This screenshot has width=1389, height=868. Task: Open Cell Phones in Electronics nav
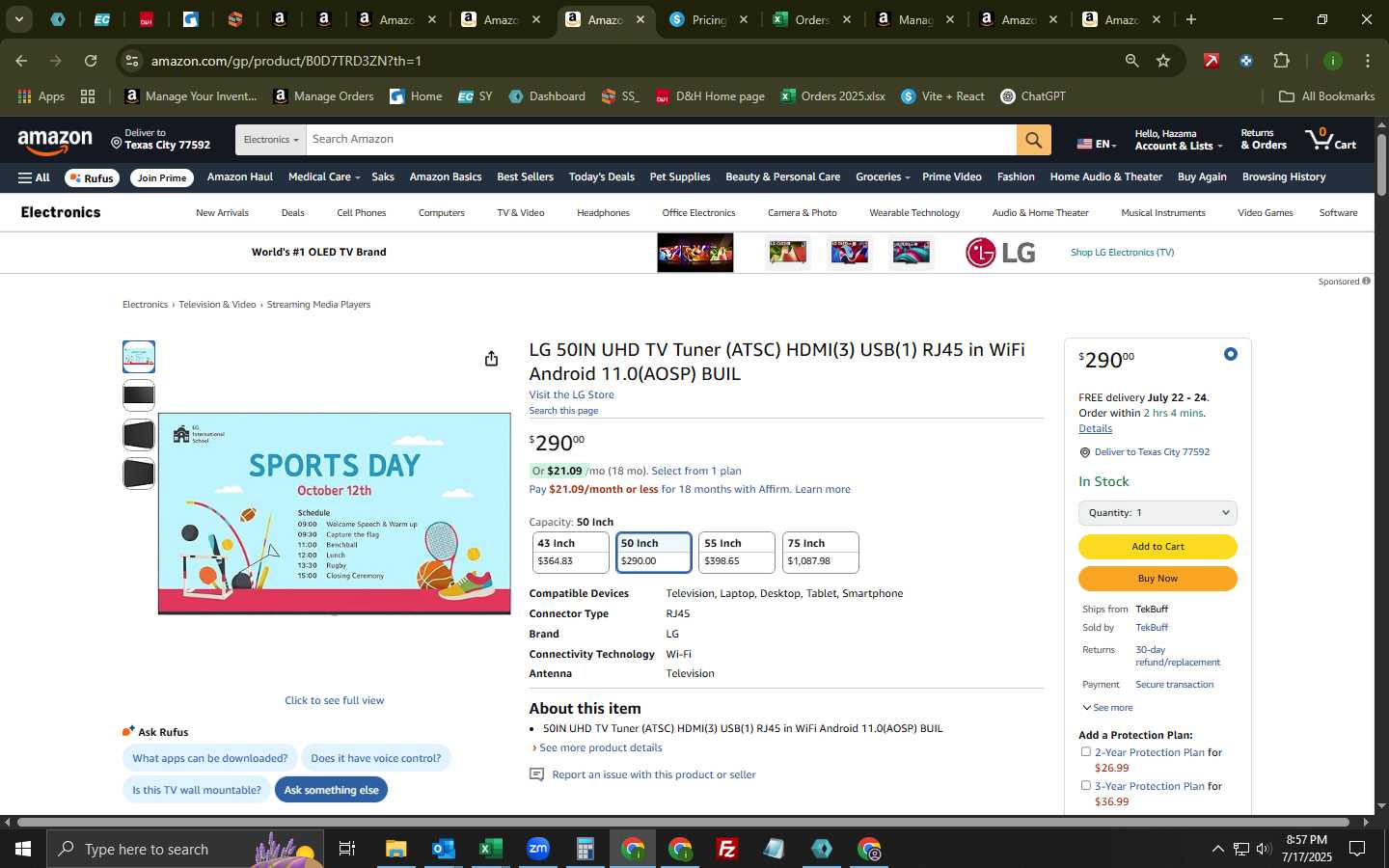[362, 212]
